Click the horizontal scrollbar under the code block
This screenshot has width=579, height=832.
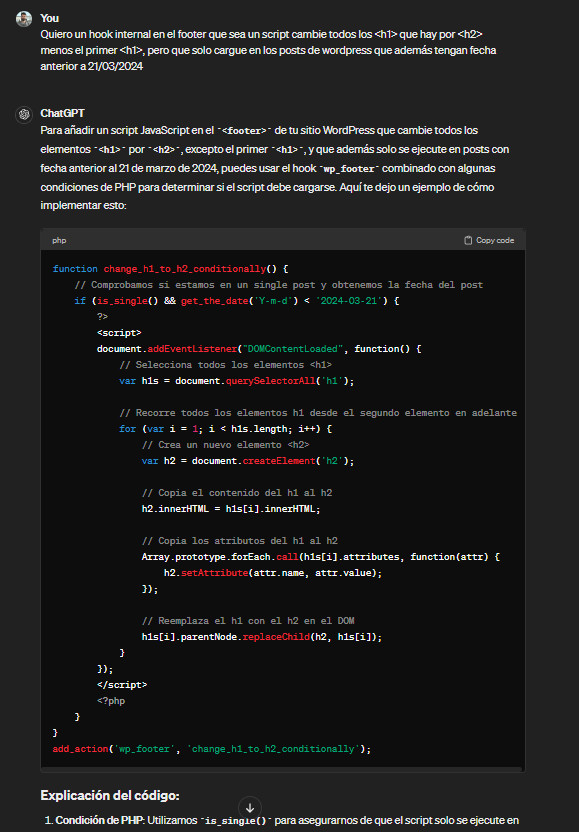pos(283,769)
